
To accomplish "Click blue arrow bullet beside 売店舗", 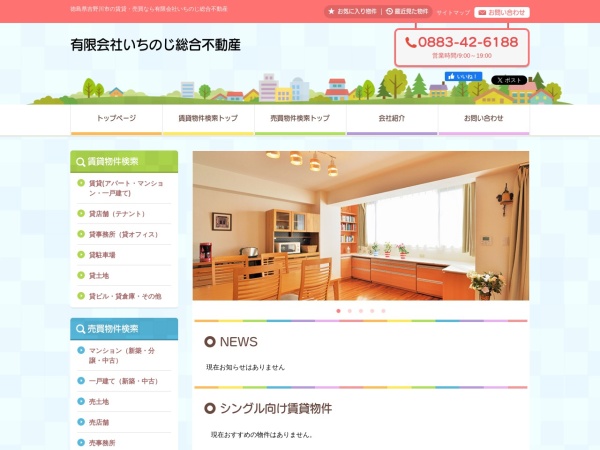I will click(x=81, y=422).
